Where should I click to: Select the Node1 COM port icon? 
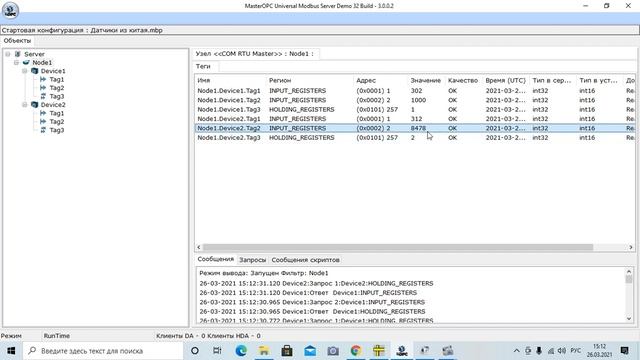tap(26, 62)
